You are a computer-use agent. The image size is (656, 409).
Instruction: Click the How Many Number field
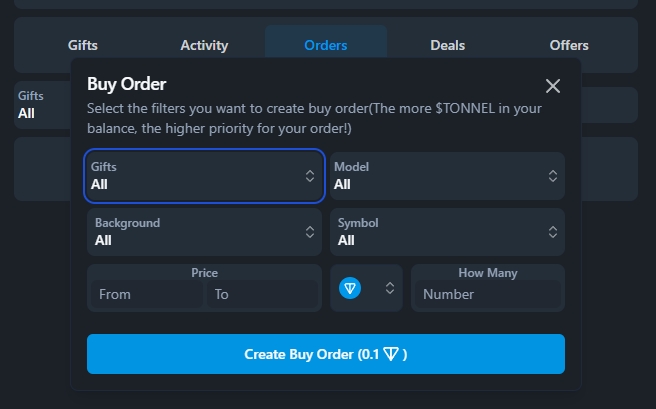coord(487,294)
